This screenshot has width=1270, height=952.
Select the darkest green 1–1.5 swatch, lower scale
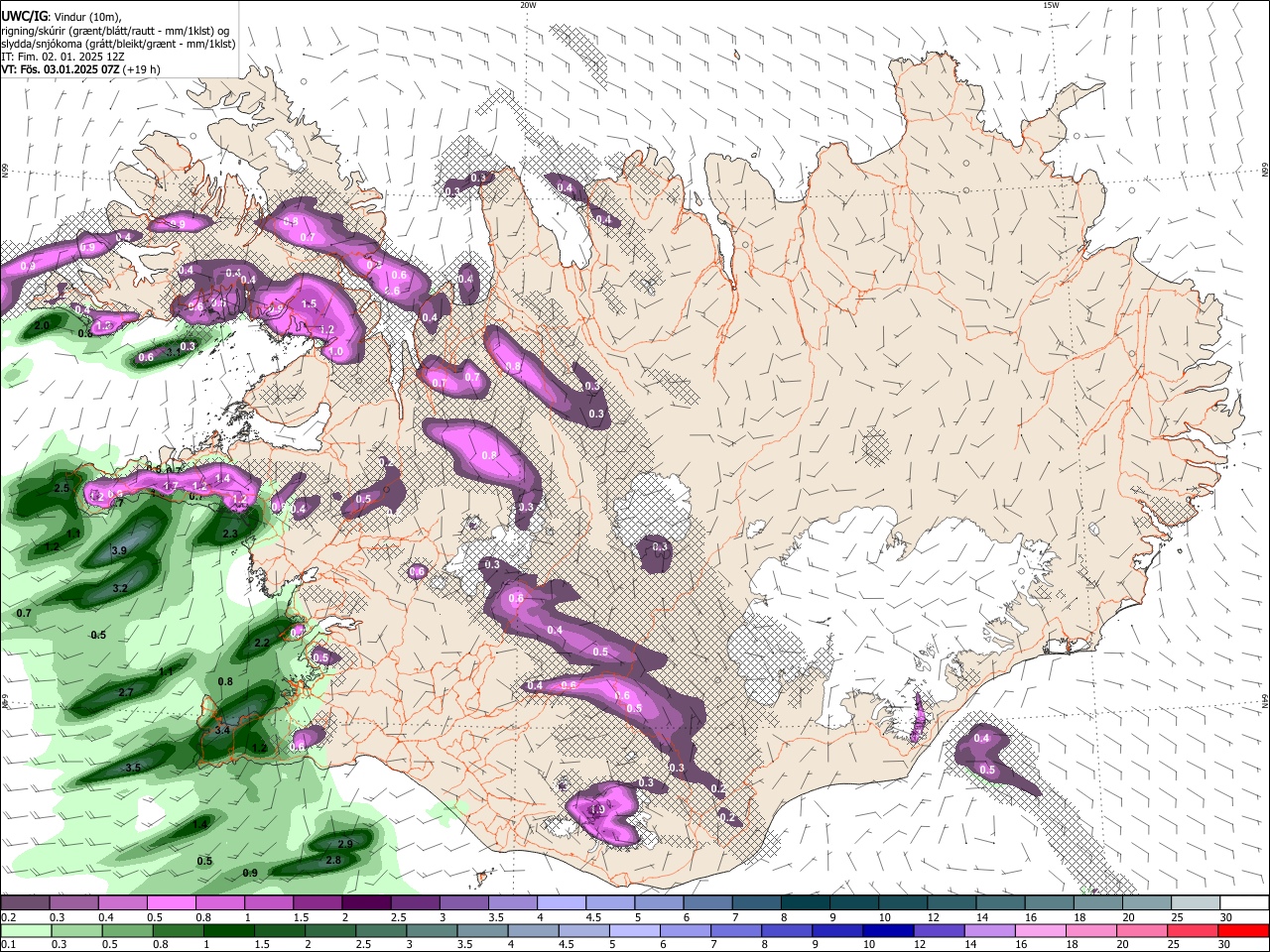click(228, 931)
